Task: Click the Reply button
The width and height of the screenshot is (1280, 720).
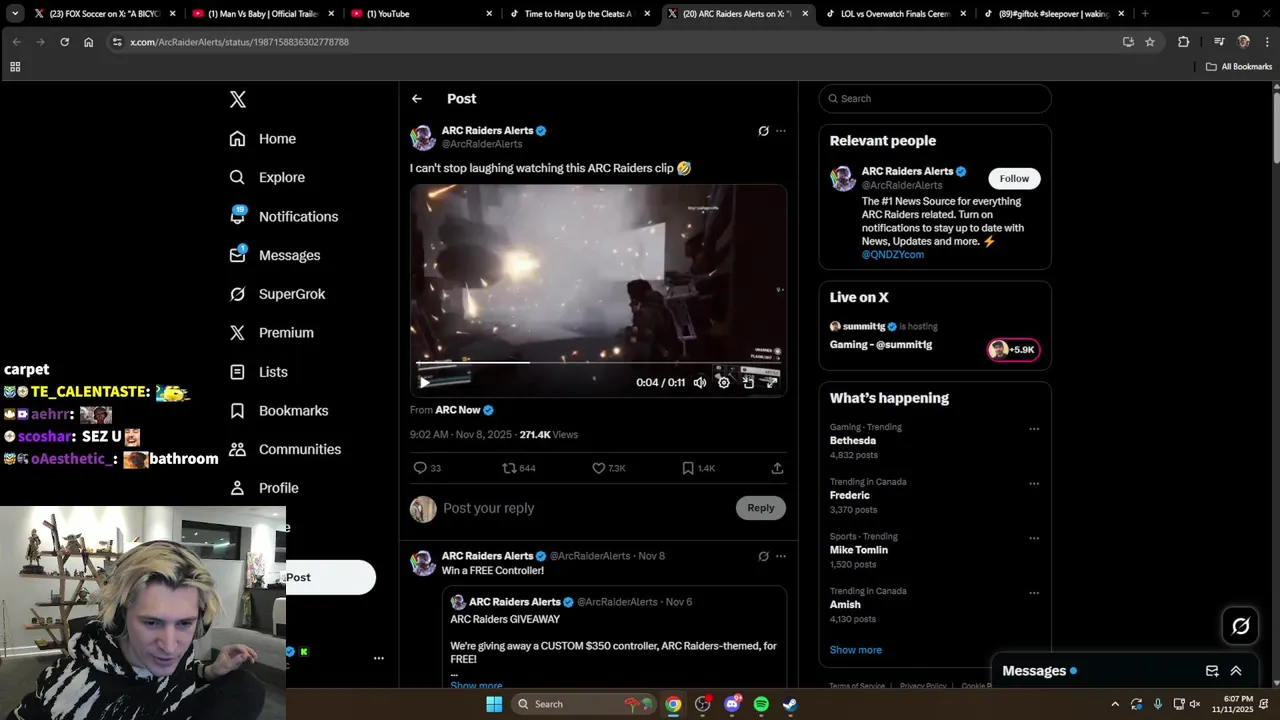Action: coord(761,508)
